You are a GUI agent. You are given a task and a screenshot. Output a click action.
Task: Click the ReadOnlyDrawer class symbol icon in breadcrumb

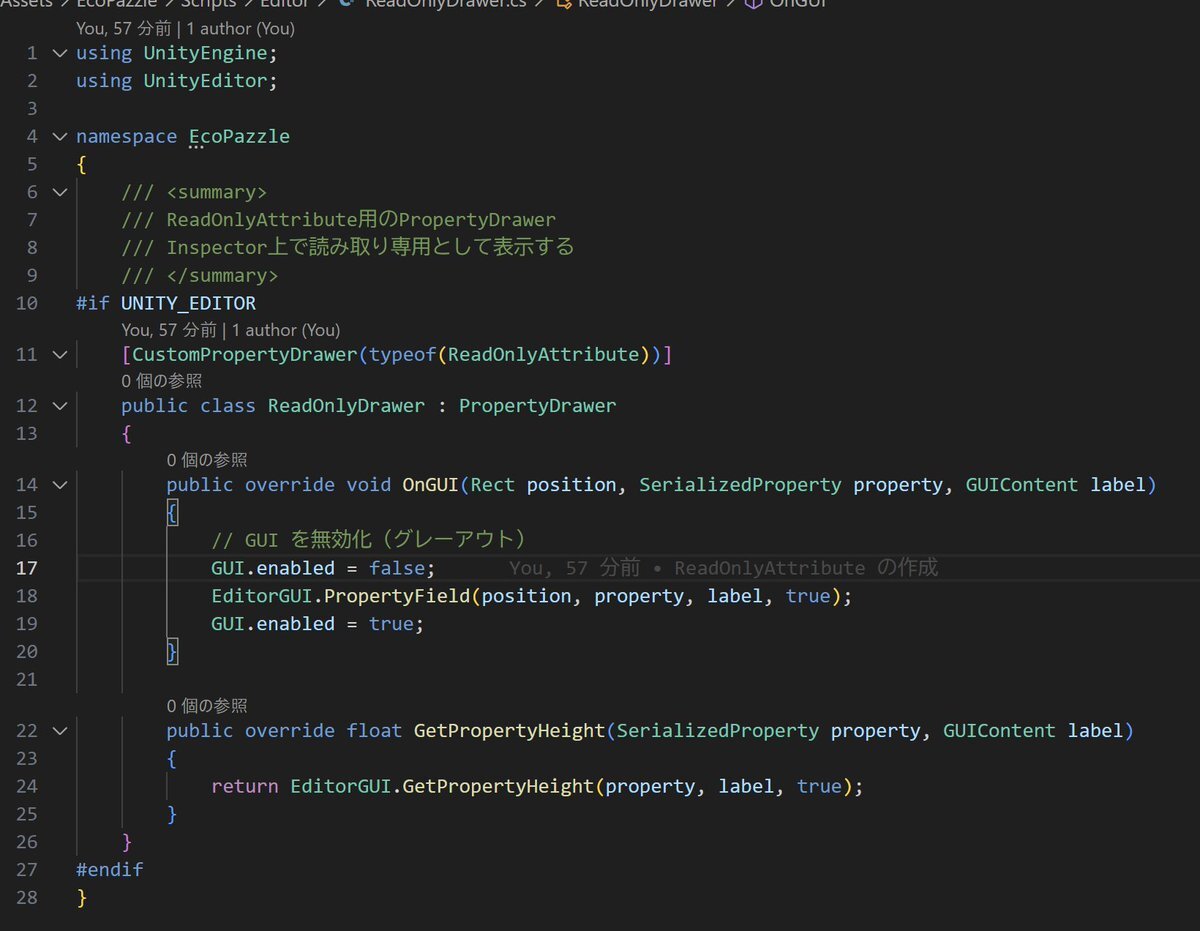pyautogui.click(x=563, y=3)
